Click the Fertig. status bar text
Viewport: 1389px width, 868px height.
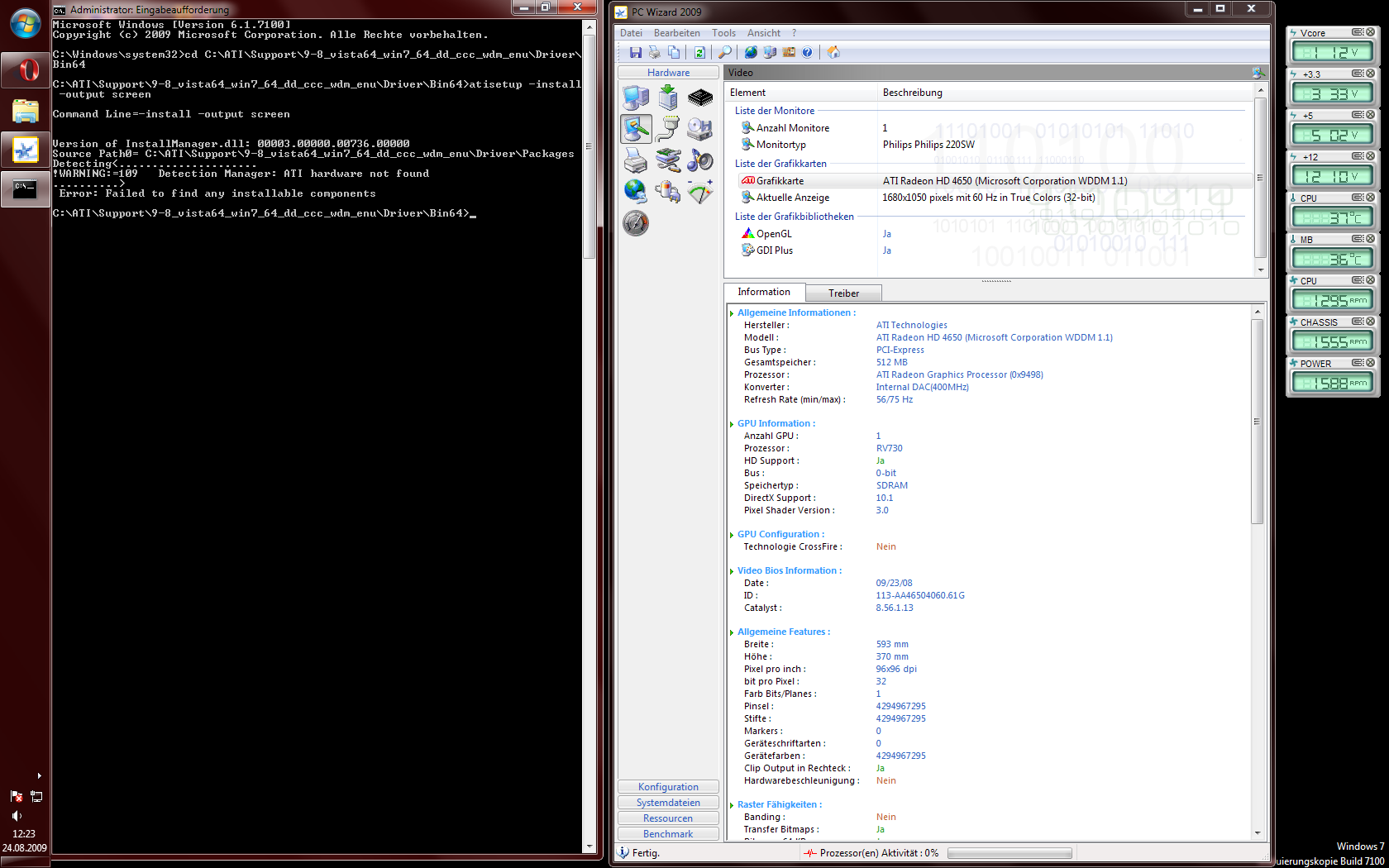646,853
